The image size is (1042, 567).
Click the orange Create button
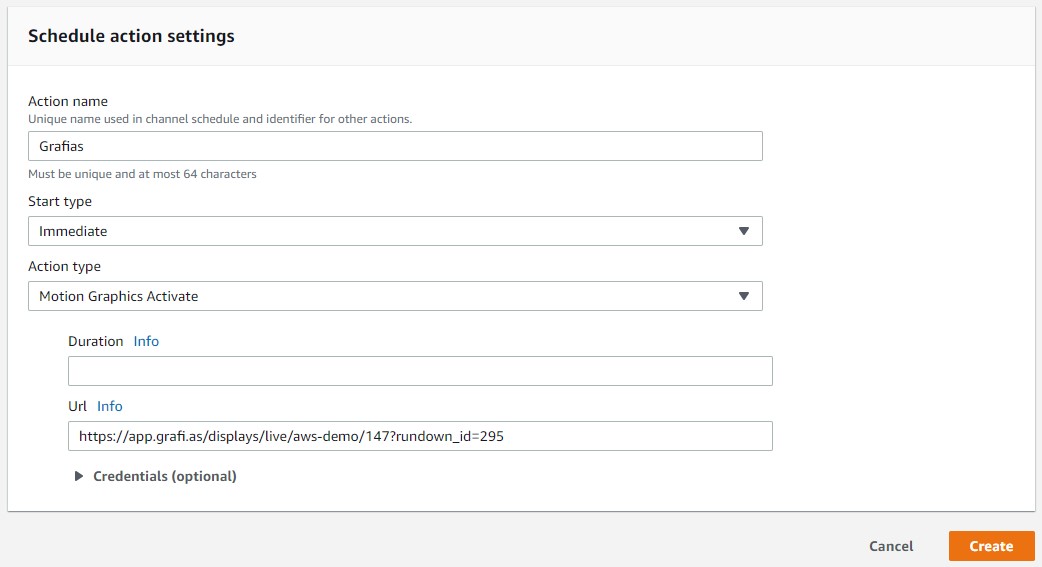point(991,546)
